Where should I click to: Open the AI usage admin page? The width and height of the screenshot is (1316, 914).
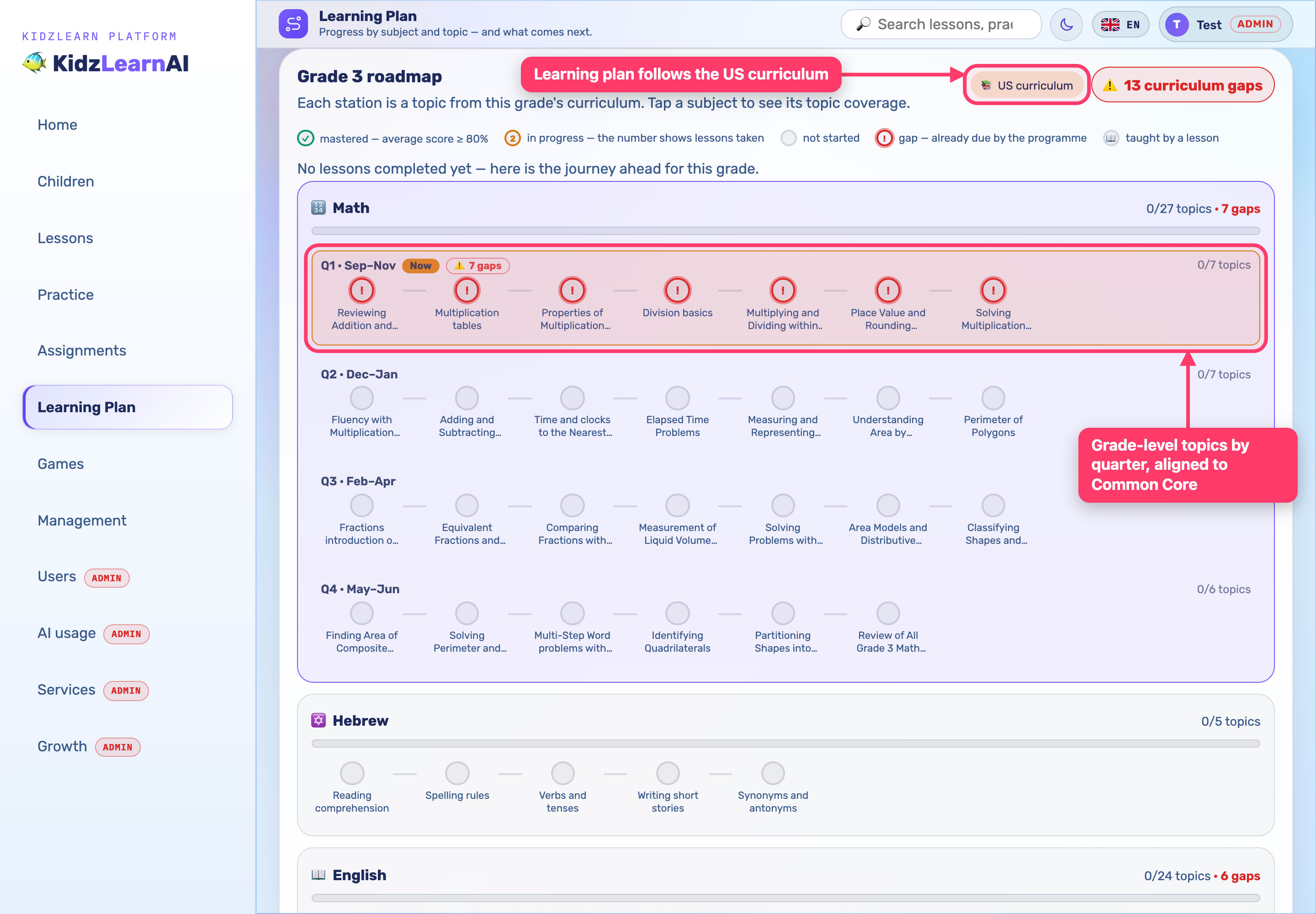pos(93,633)
